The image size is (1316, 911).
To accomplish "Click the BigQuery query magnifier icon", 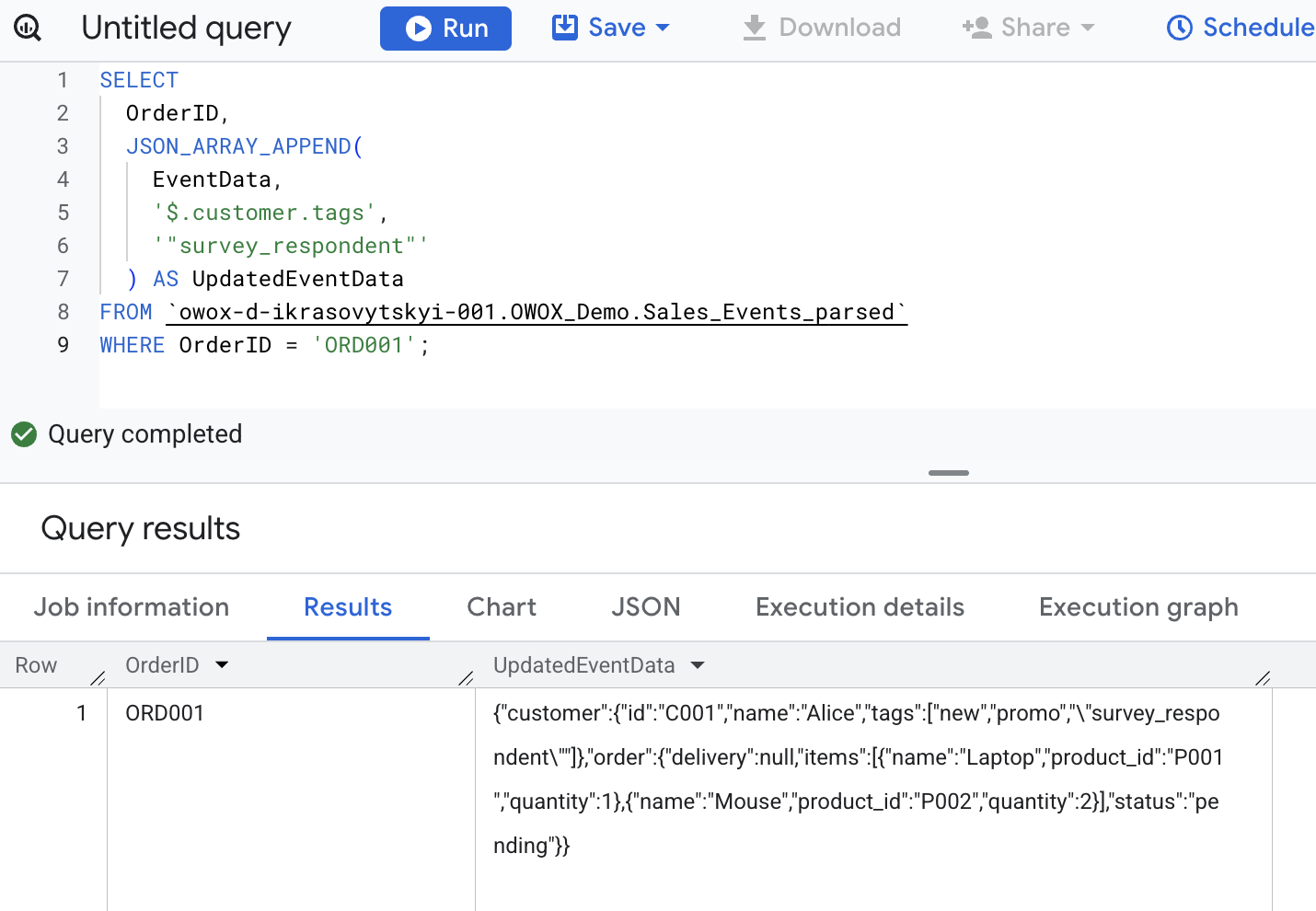I will coord(28,29).
